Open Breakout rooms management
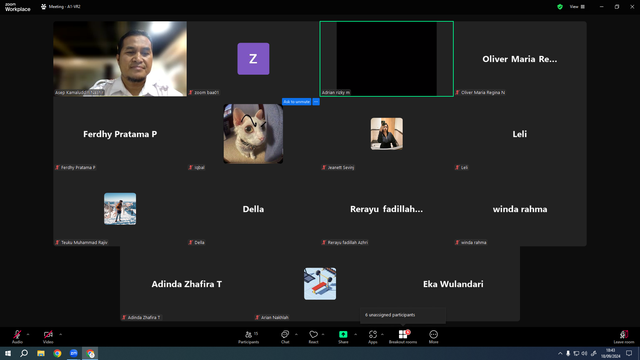 (x=403, y=337)
